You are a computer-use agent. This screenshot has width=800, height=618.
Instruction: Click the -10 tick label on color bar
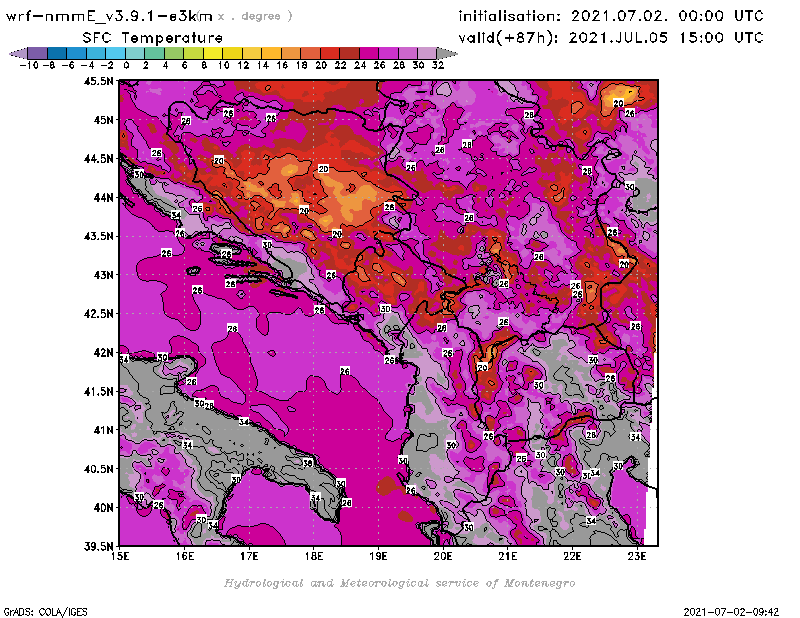(29, 65)
